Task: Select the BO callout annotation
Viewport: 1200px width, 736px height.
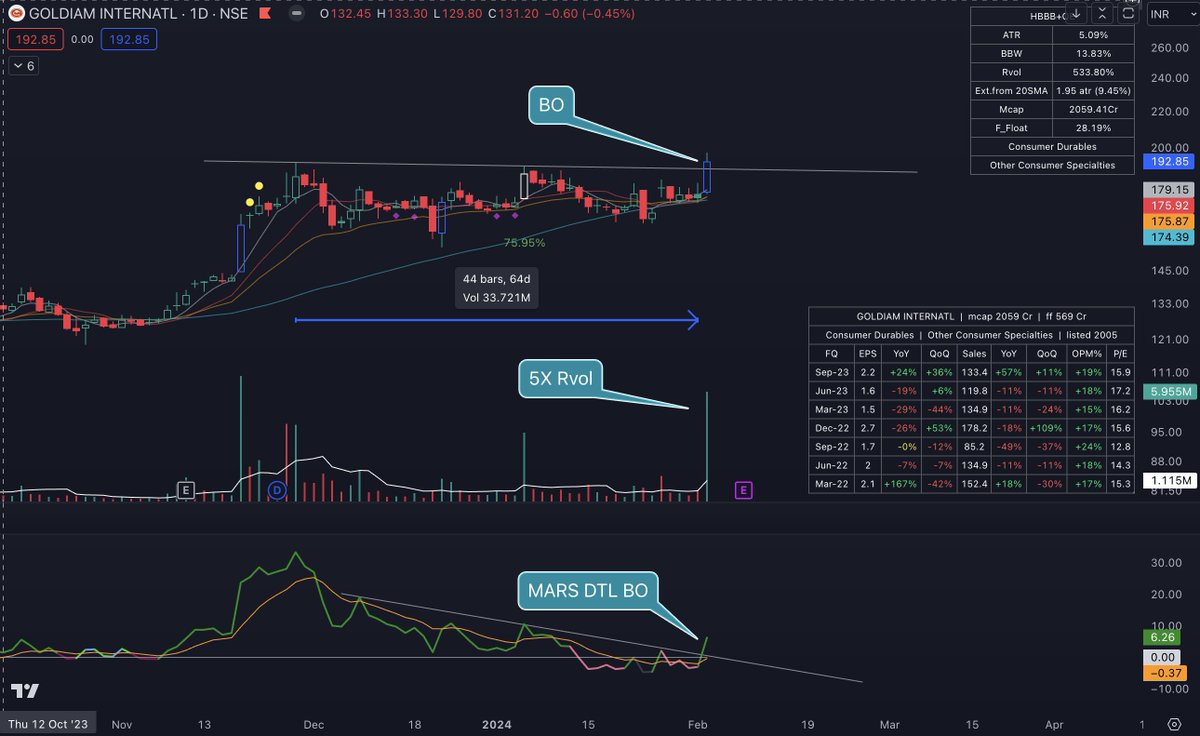Action: [549, 104]
